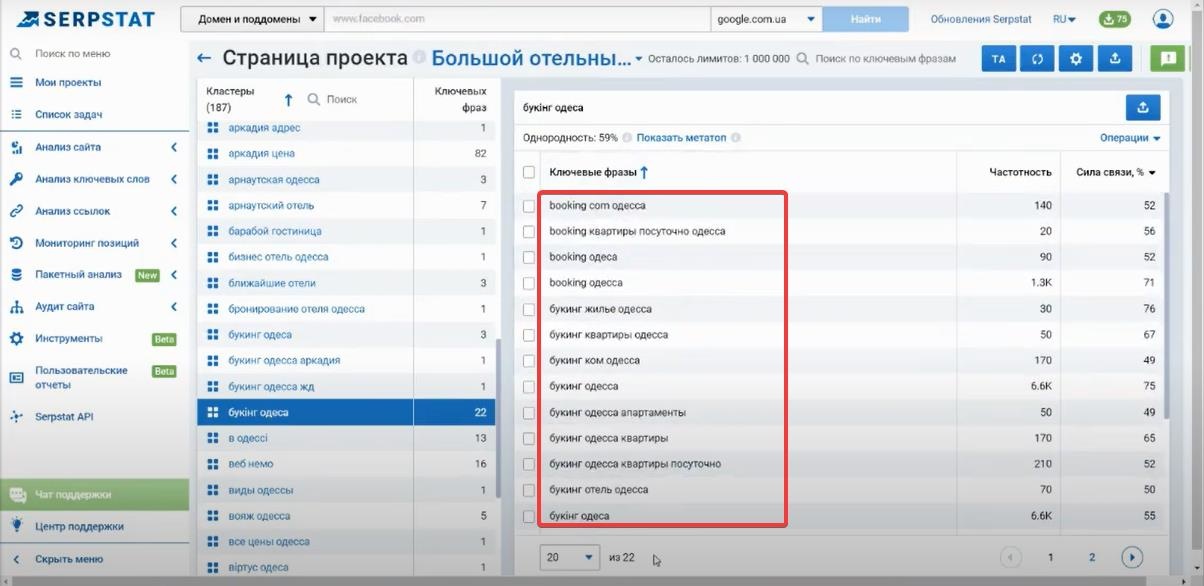Open the downloads counter badge showing 75

click(1114, 19)
